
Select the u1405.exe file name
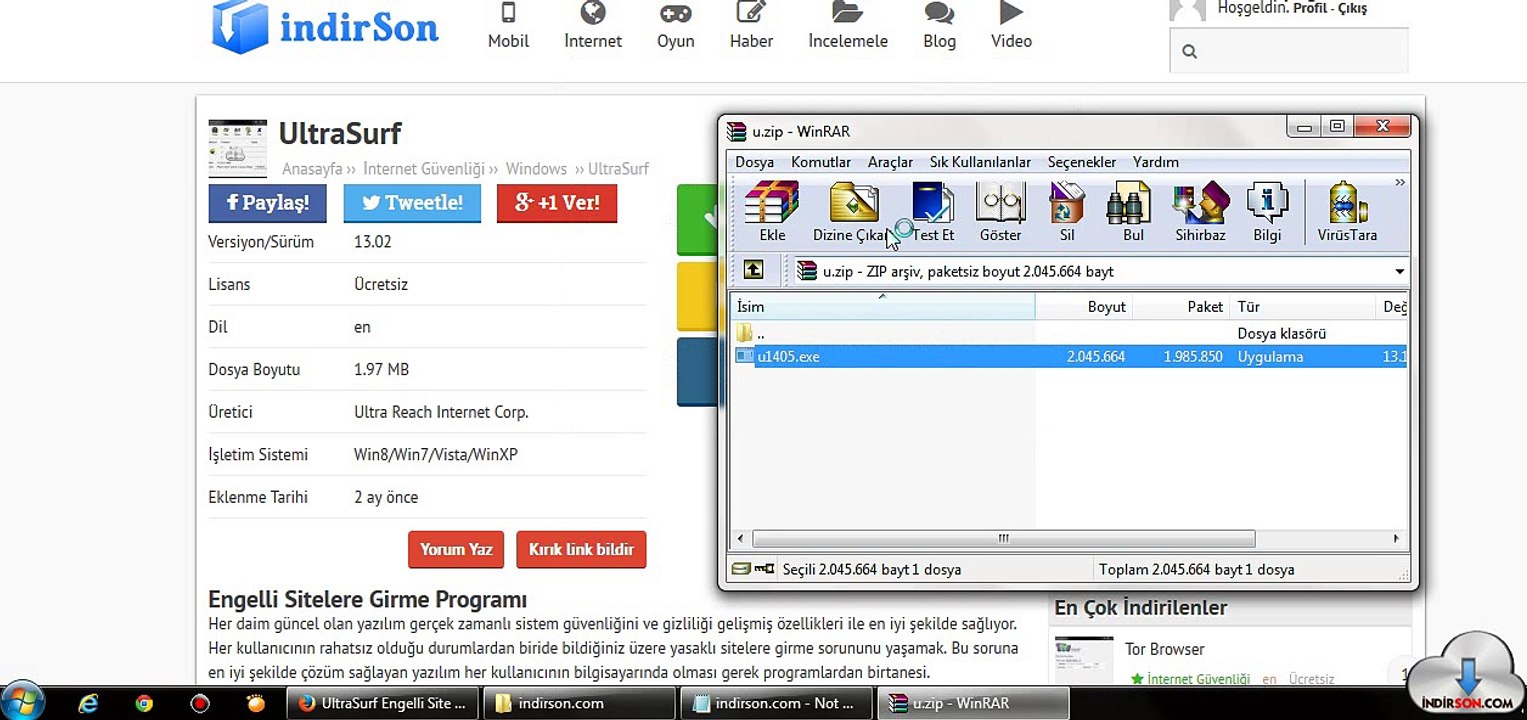click(788, 356)
